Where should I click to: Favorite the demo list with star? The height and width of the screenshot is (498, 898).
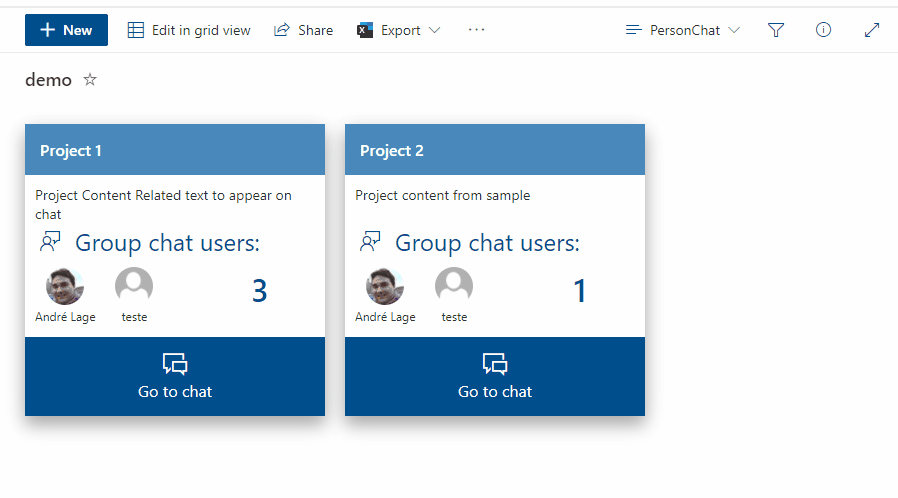click(90, 80)
